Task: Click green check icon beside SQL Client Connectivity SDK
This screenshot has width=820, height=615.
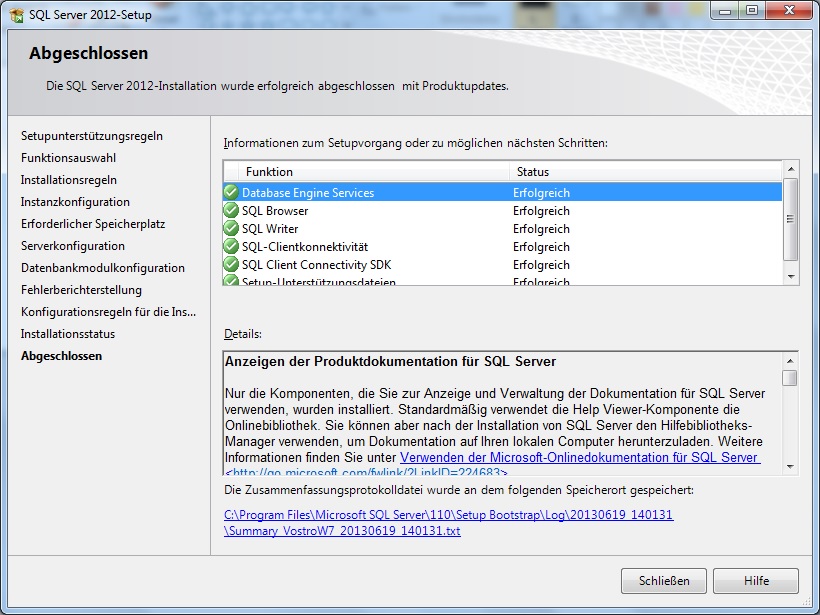Action: (231, 264)
